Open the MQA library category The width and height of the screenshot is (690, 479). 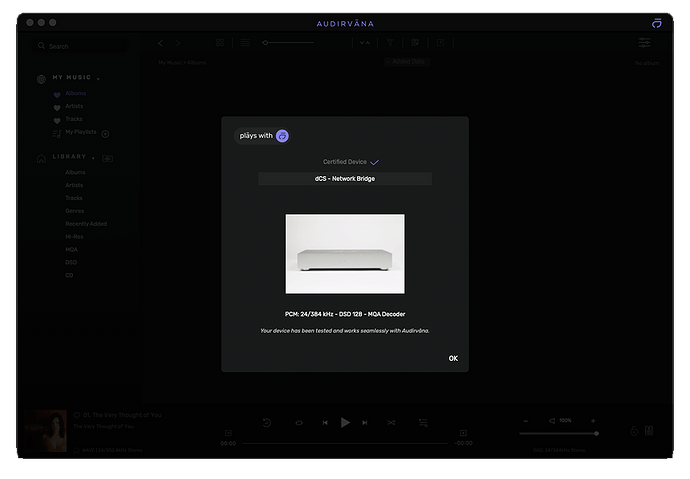(x=71, y=250)
